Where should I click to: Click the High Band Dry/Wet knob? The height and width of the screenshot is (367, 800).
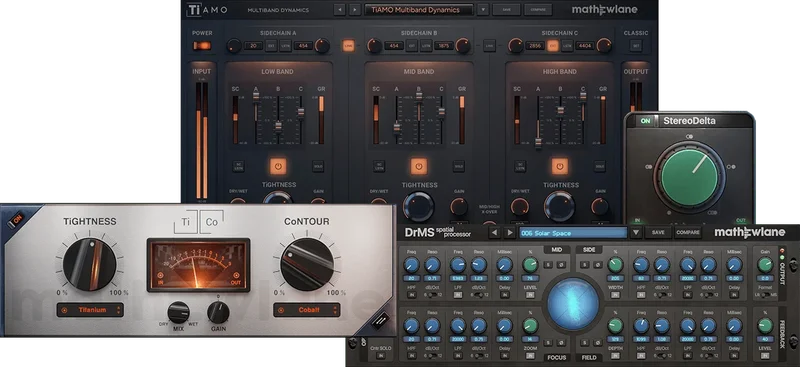(x=519, y=207)
